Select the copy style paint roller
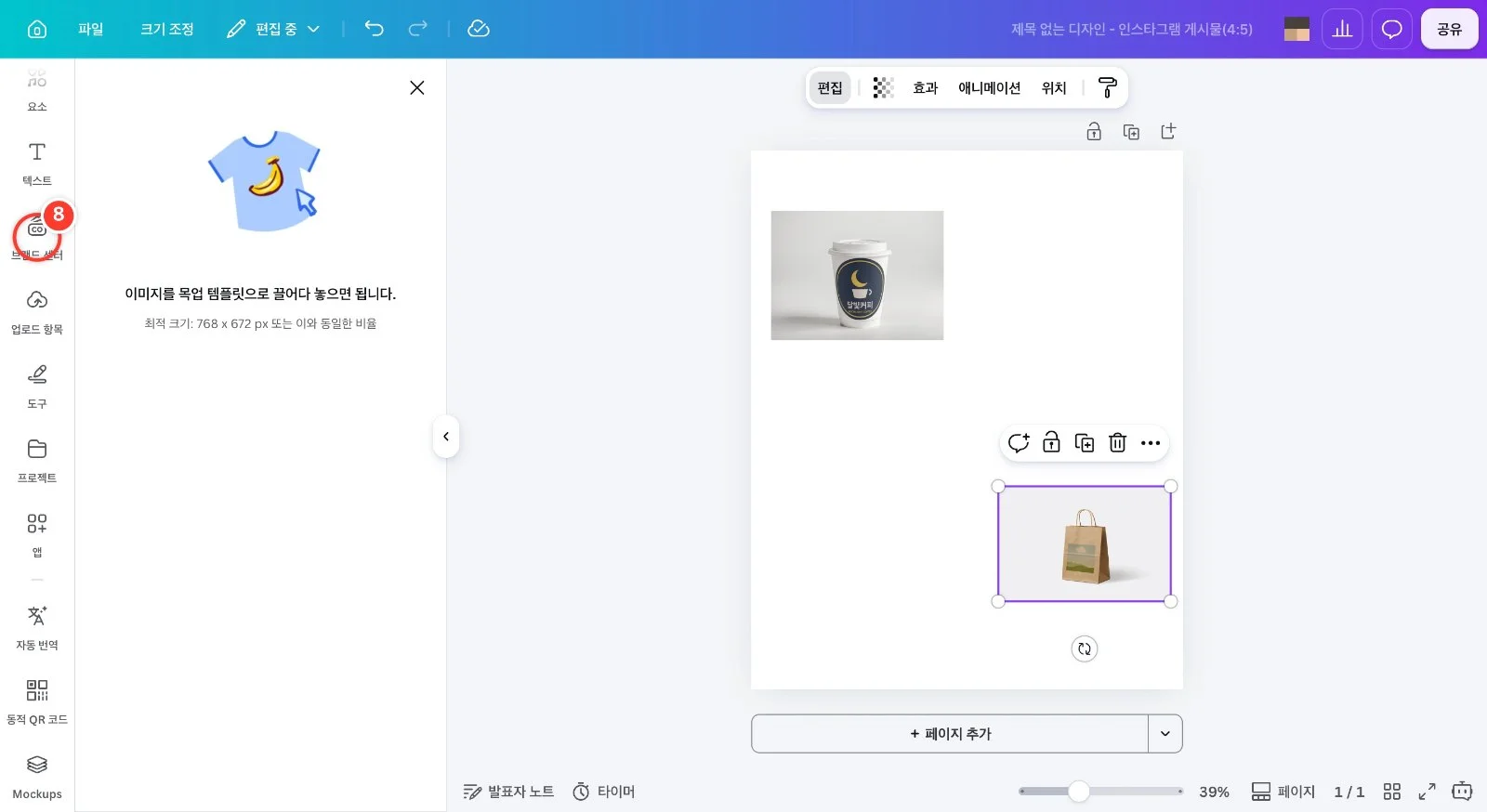 point(1107,87)
